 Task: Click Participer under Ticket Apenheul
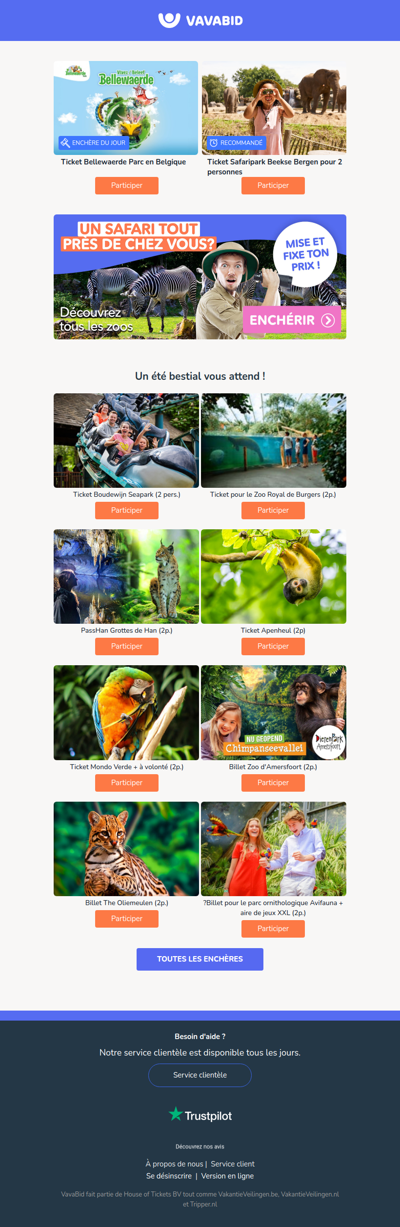273,646
